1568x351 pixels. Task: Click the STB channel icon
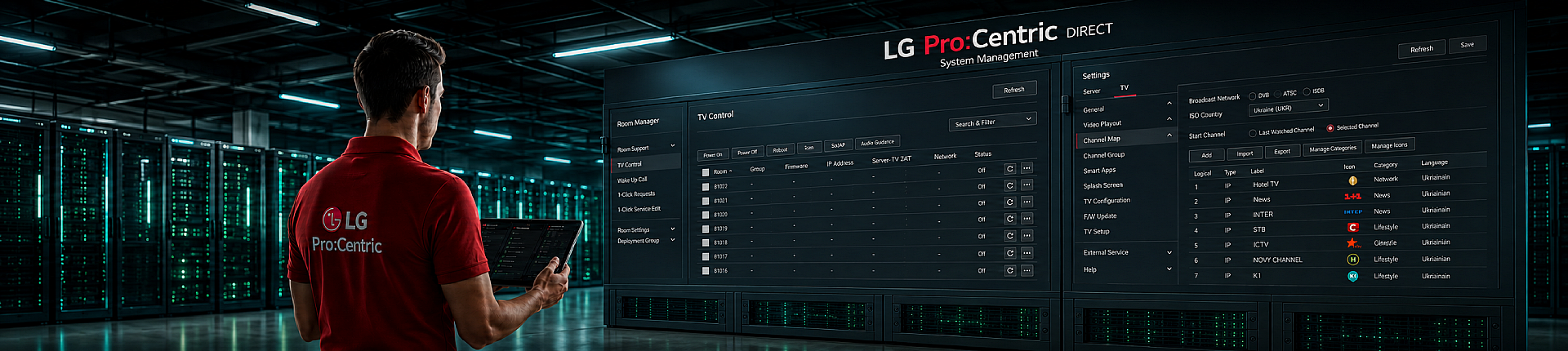[1352, 228]
